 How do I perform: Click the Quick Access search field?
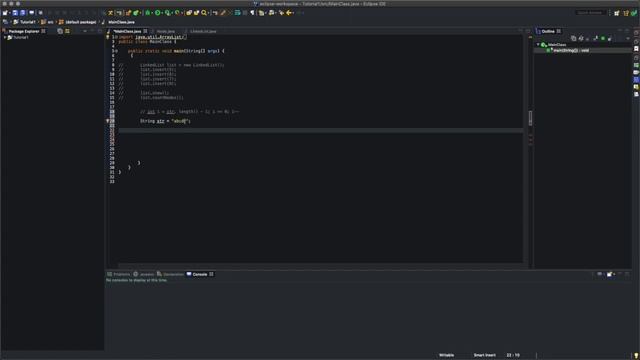(x=591, y=13)
